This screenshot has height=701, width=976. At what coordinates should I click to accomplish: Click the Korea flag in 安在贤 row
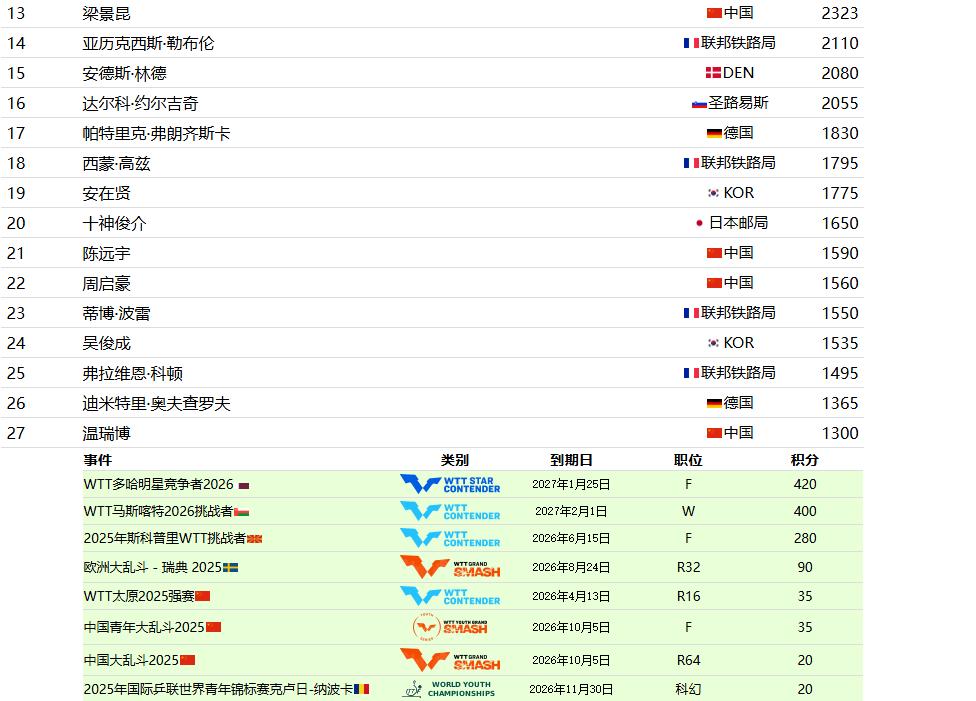[713, 193]
